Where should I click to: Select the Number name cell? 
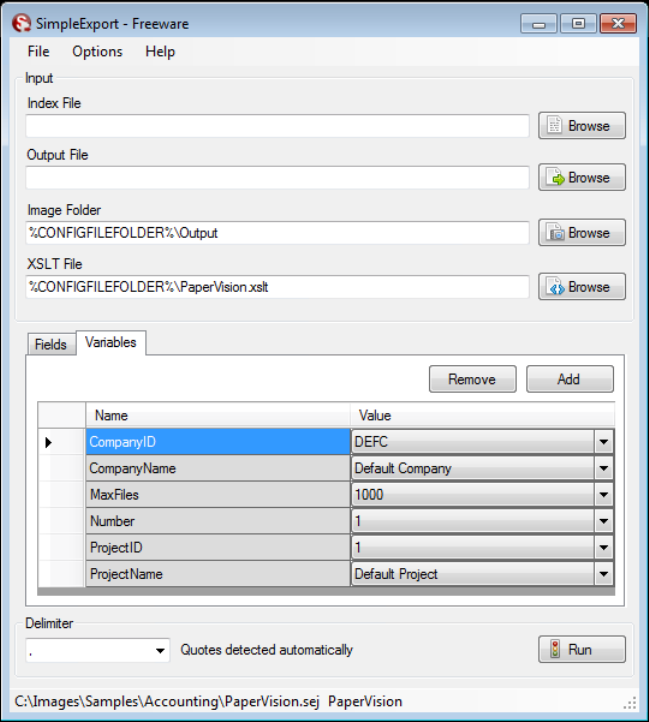(x=218, y=521)
